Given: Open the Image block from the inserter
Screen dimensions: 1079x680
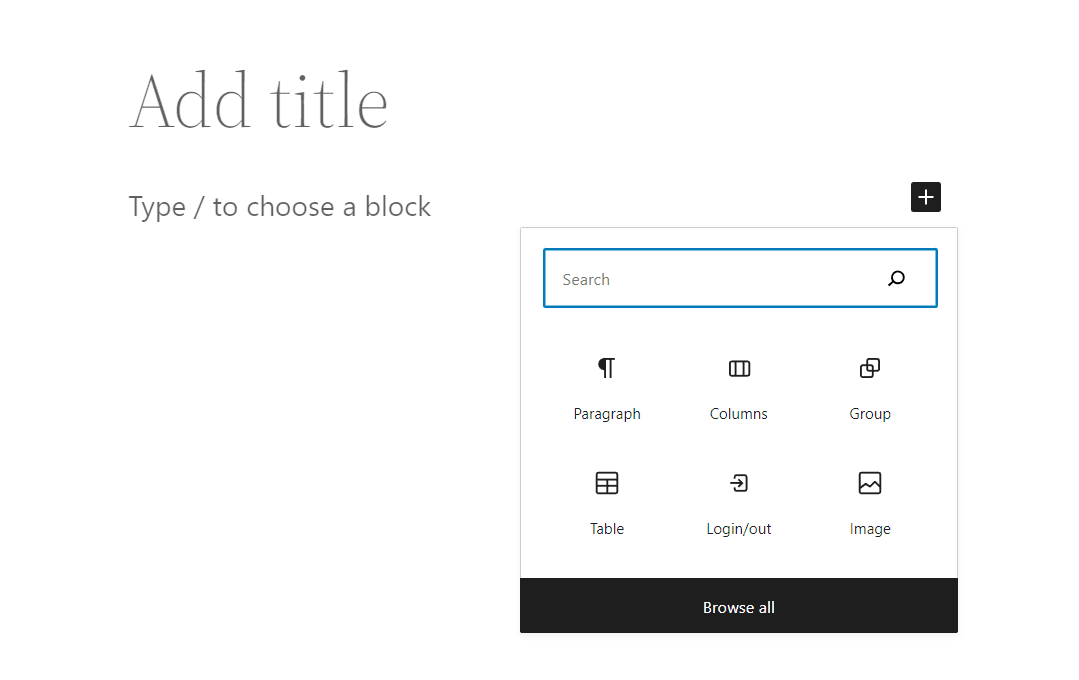Looking at the screenshot, I should (869, 503).
